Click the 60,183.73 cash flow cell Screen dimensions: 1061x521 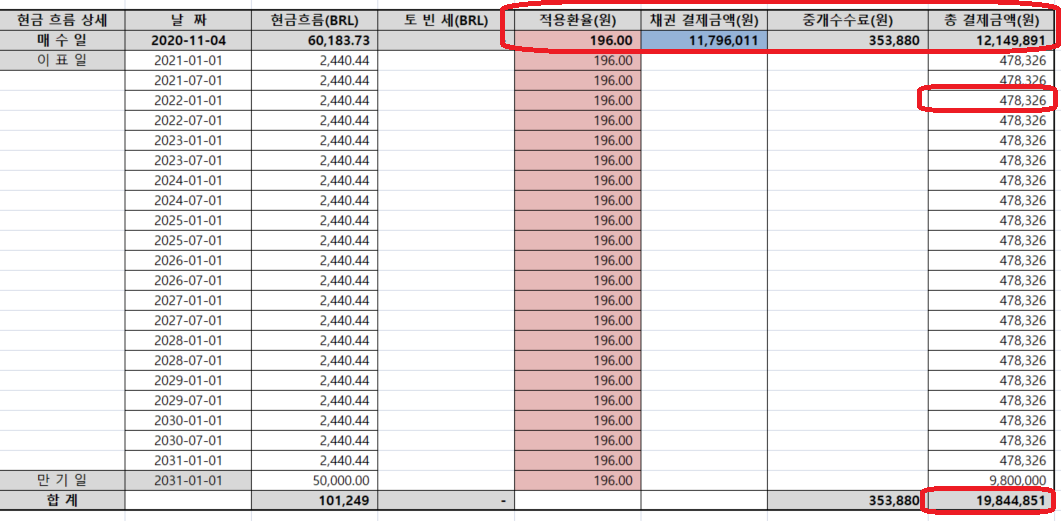pyautogui.click(x=314, y=41)
